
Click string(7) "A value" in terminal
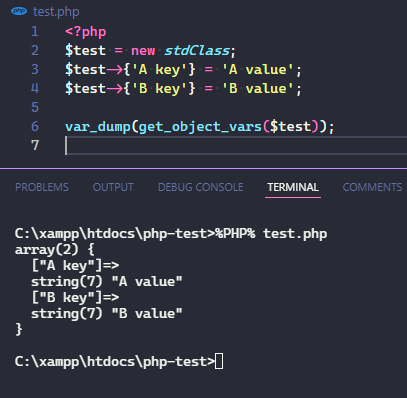pyautogui.click(x=107, y=282)
